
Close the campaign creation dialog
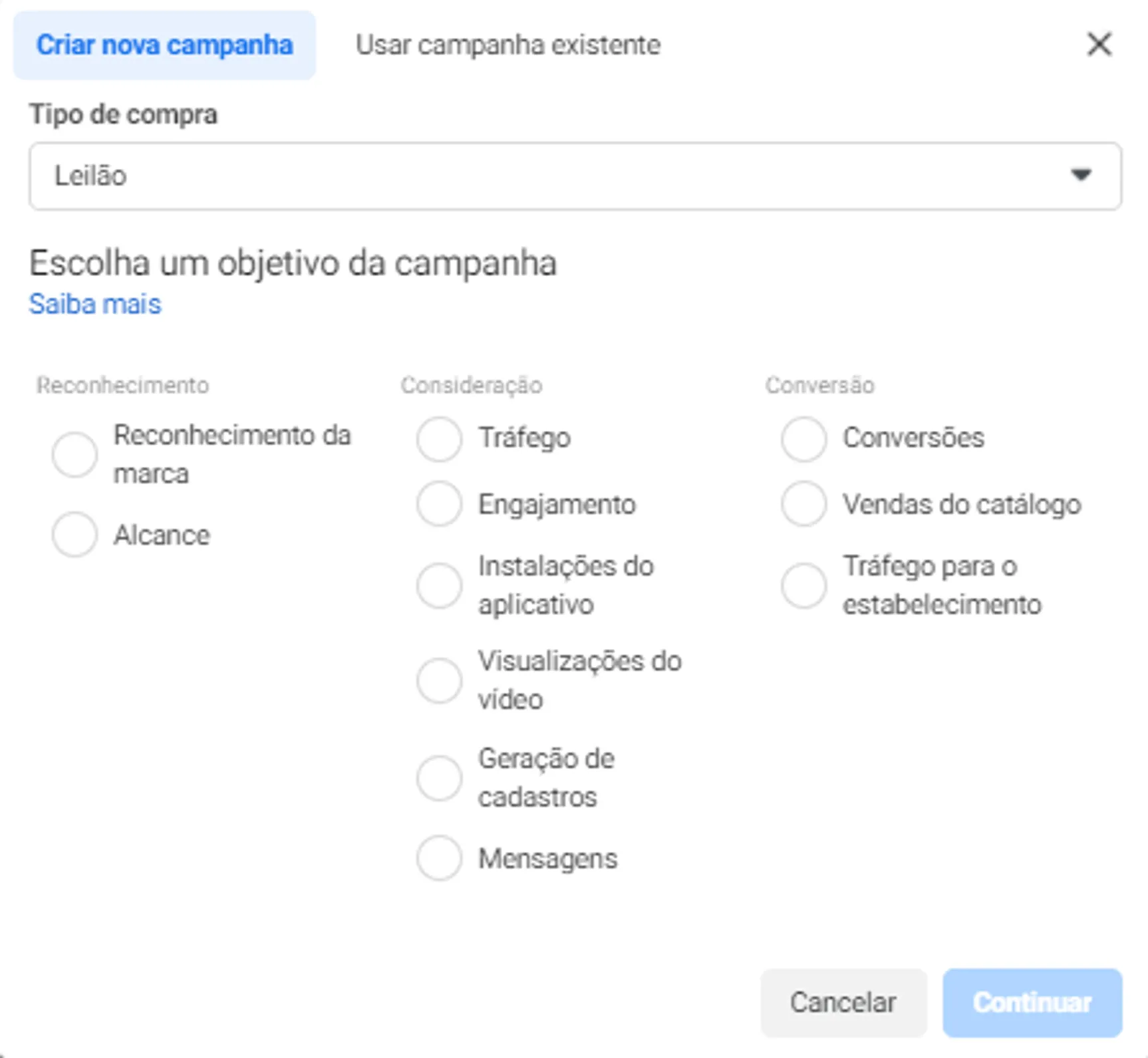(x=1099, y=45)
